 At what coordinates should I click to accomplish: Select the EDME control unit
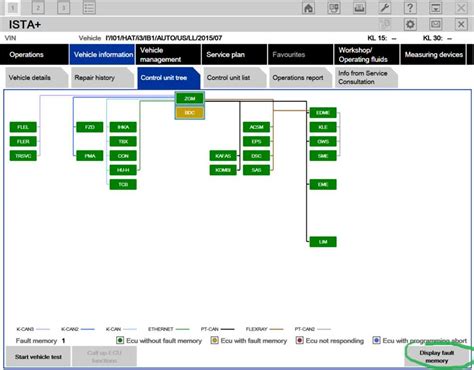[x=323, y=113]
